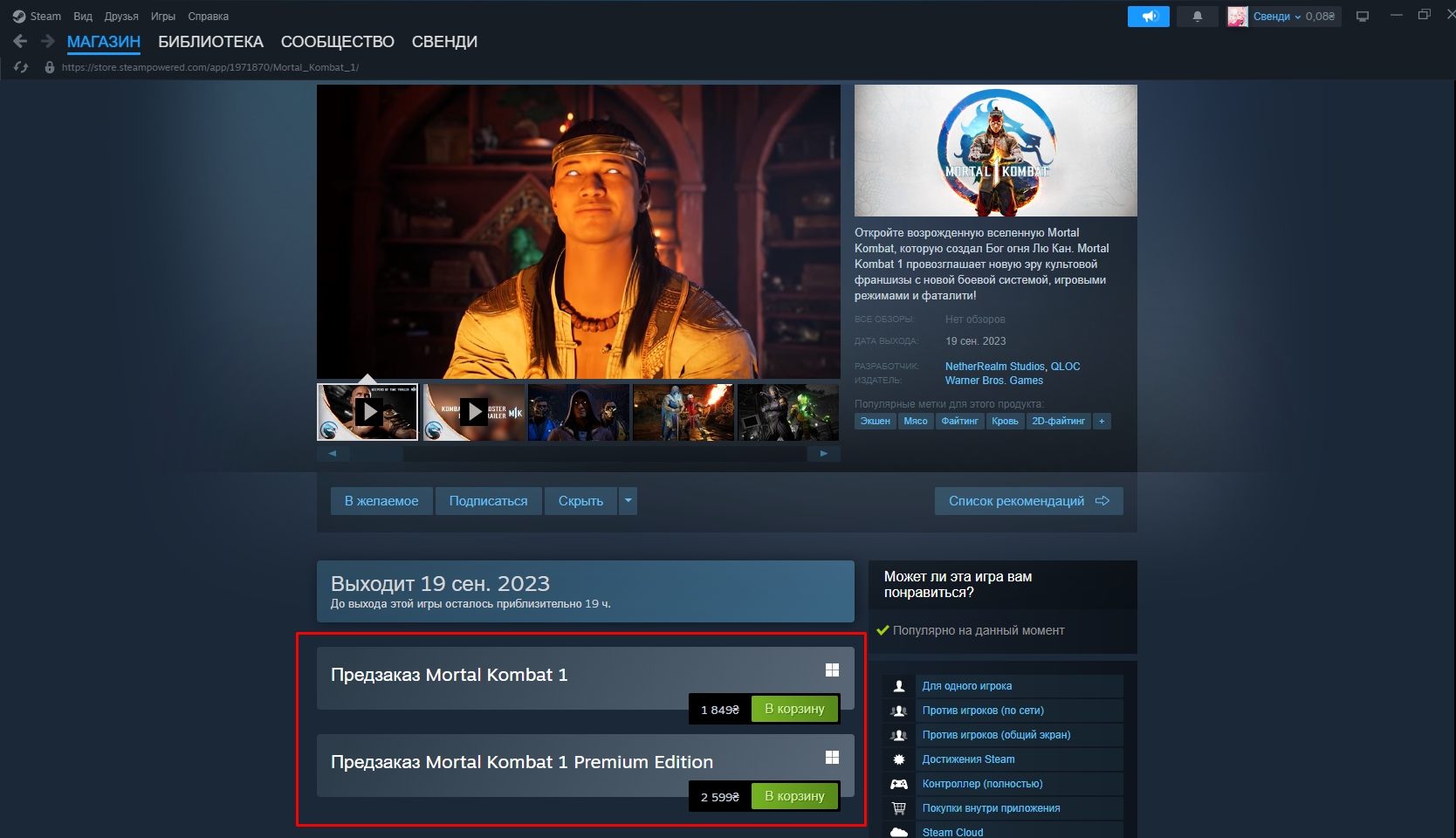Open Список рекомендаций
Viewport: 1456px width, 838px height.
(1029, 501)
